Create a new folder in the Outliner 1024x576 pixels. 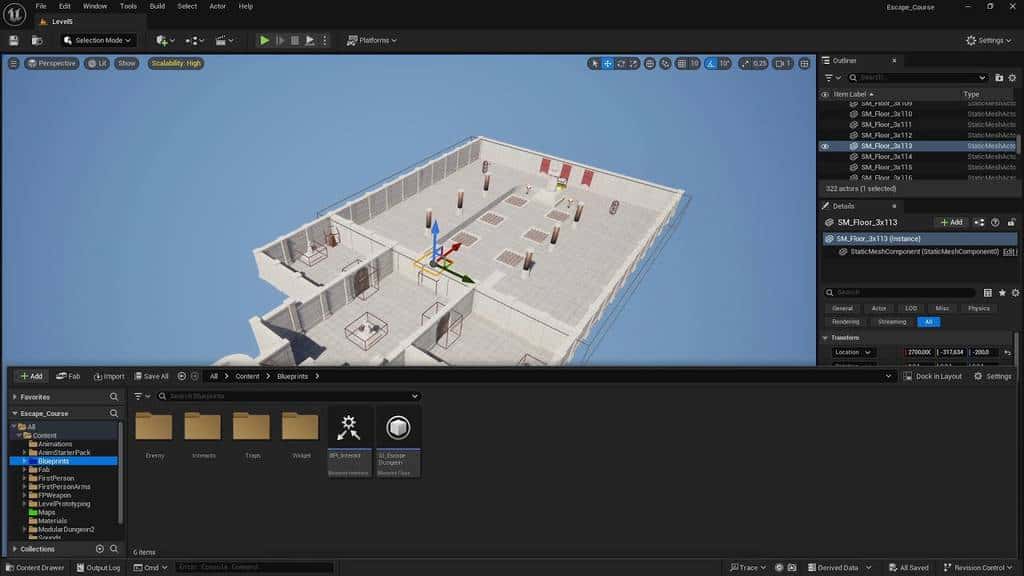pyautogui.click(x=999, y=78)
